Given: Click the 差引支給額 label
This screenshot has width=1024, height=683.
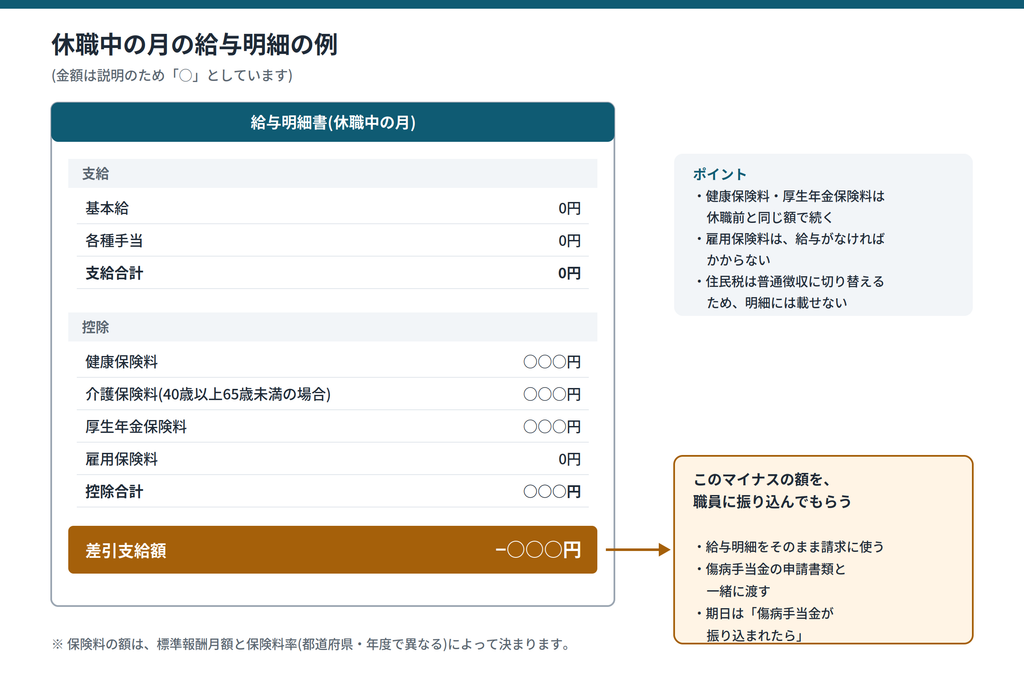Looking at the screenshot, I should [x=125, y=550].
